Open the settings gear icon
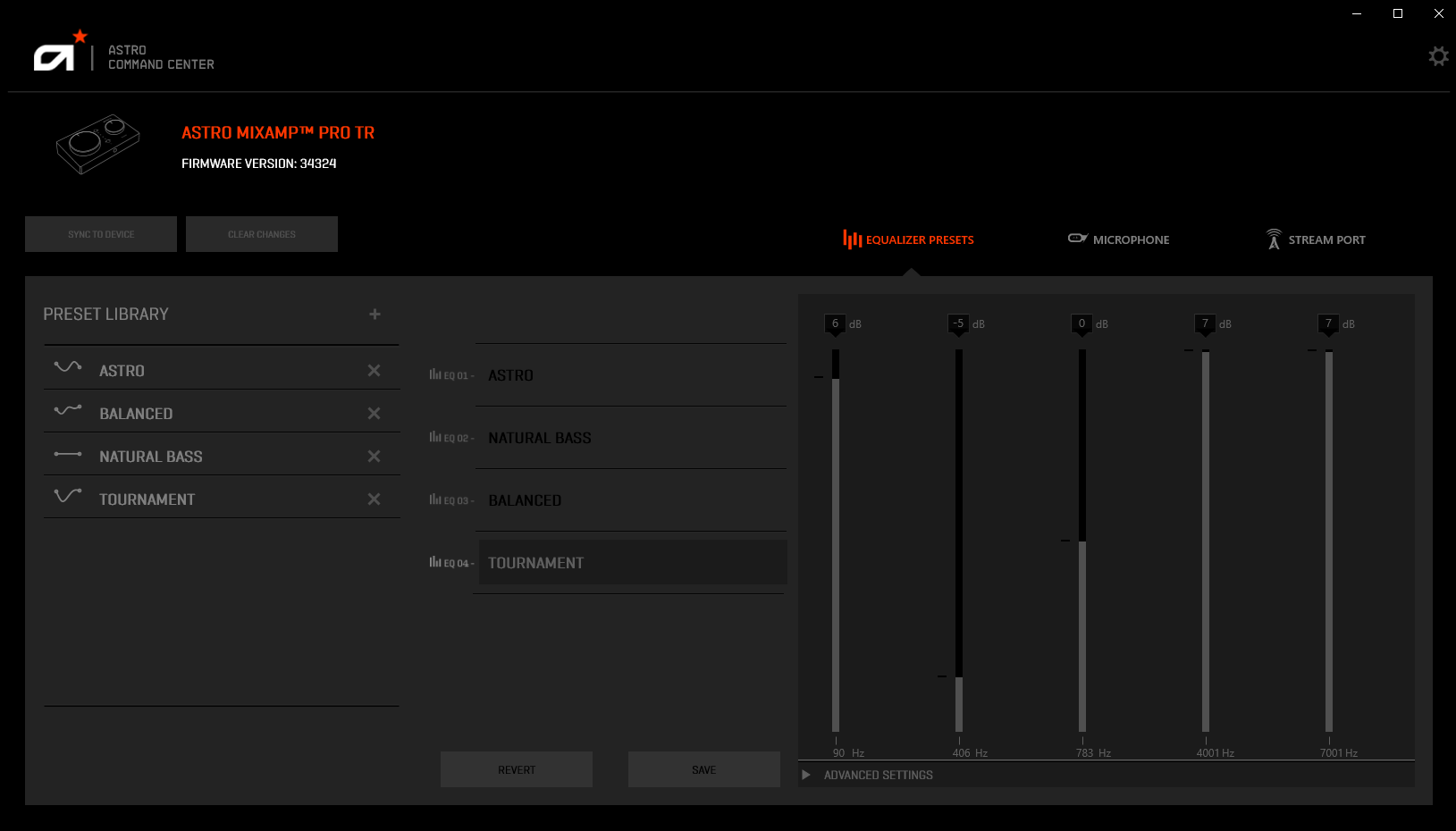Image resolution: width=1456 pixels, height=831 pixels. 1438,55
